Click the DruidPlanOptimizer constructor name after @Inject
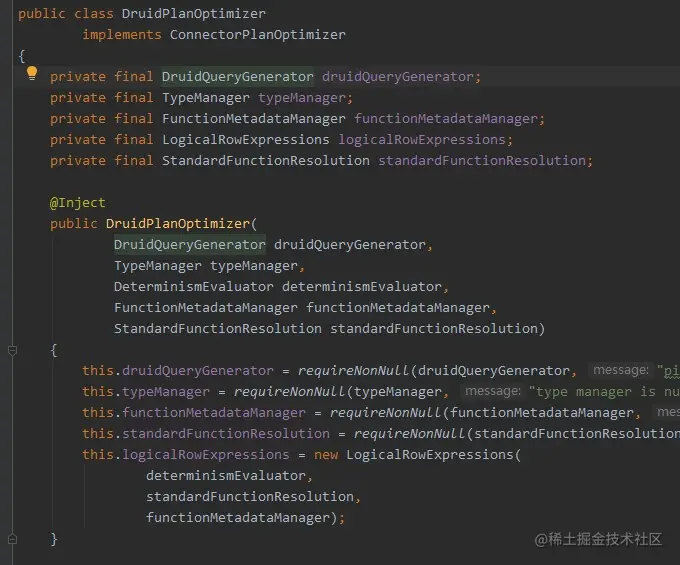Viewport: 680px width, 565px height. [x=178, y=224]
